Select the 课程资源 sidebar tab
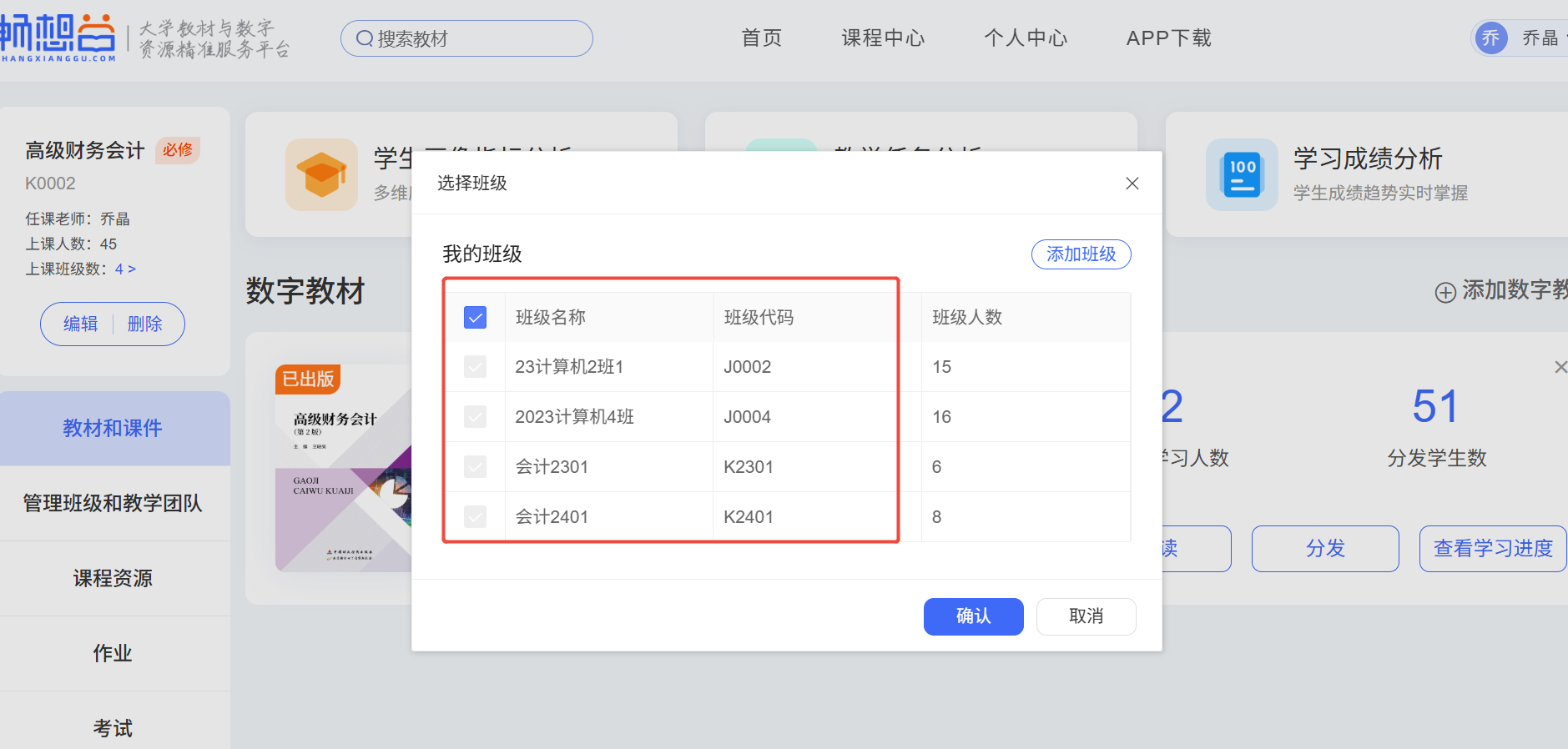The width and height of the screenshot is (1568, 749). click(113, 578)
